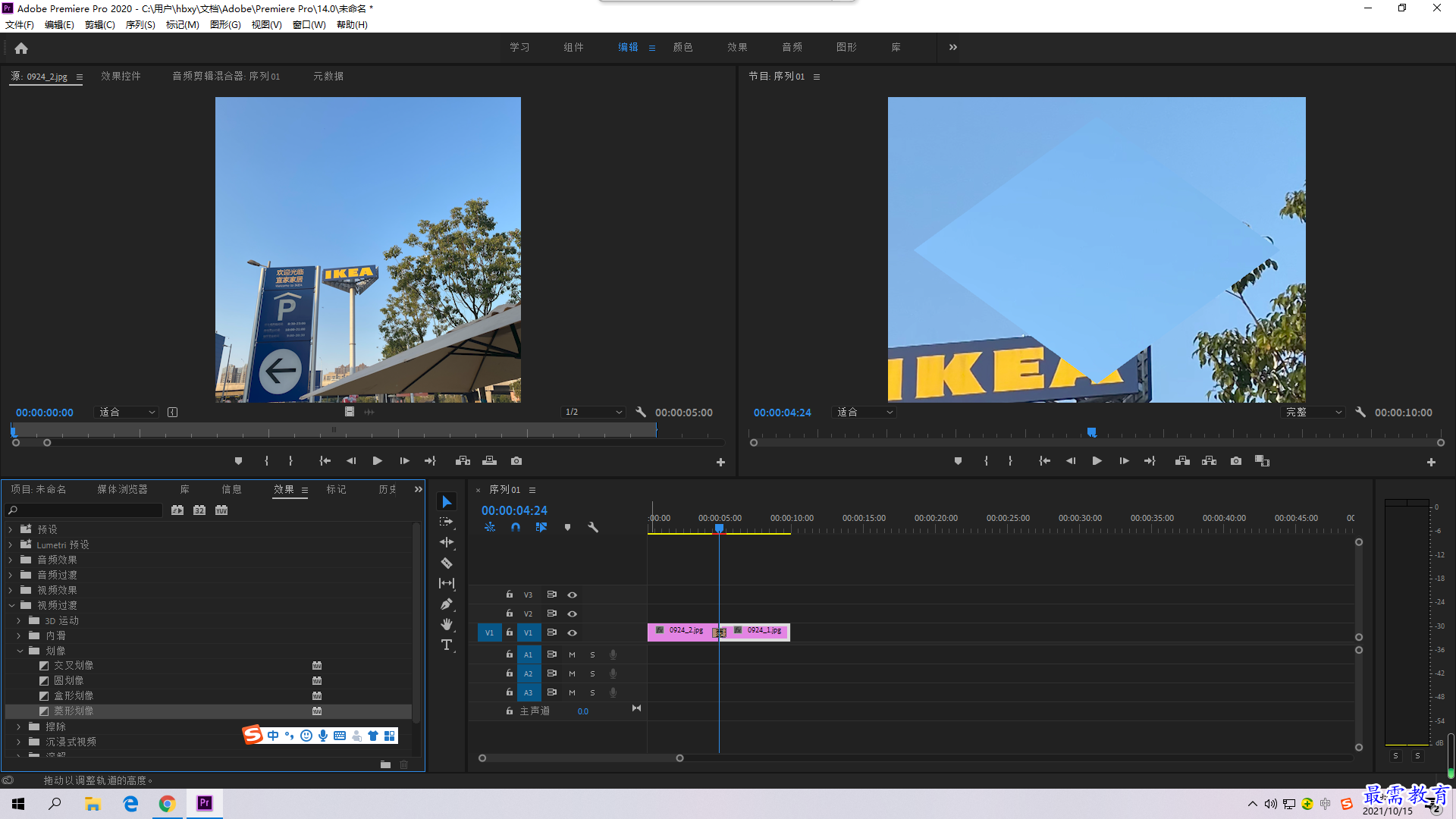Viewport: 1456px width, 819px height.
Task: Switch to 音频 workspace
Action: (792, 47)
